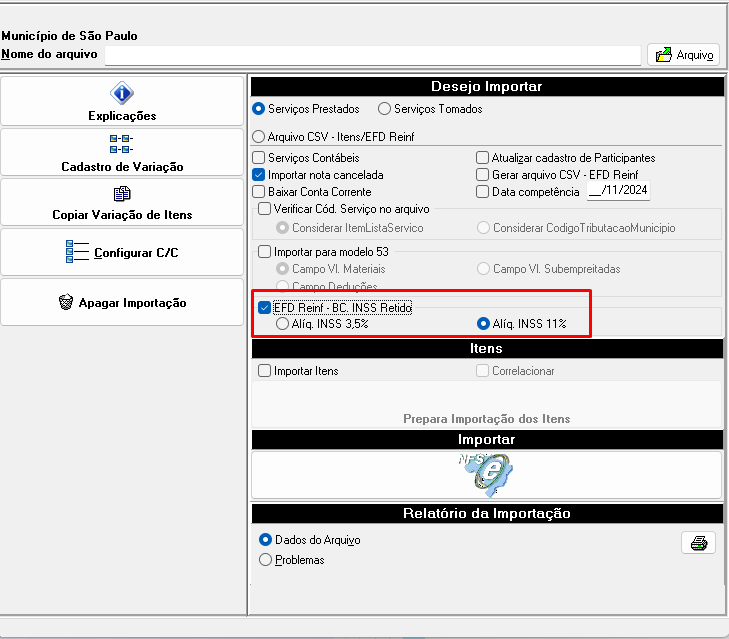This screenshot has width=729, height=639.
Task: Check Atualizar cadastro de Participantes
Action: 565,158
